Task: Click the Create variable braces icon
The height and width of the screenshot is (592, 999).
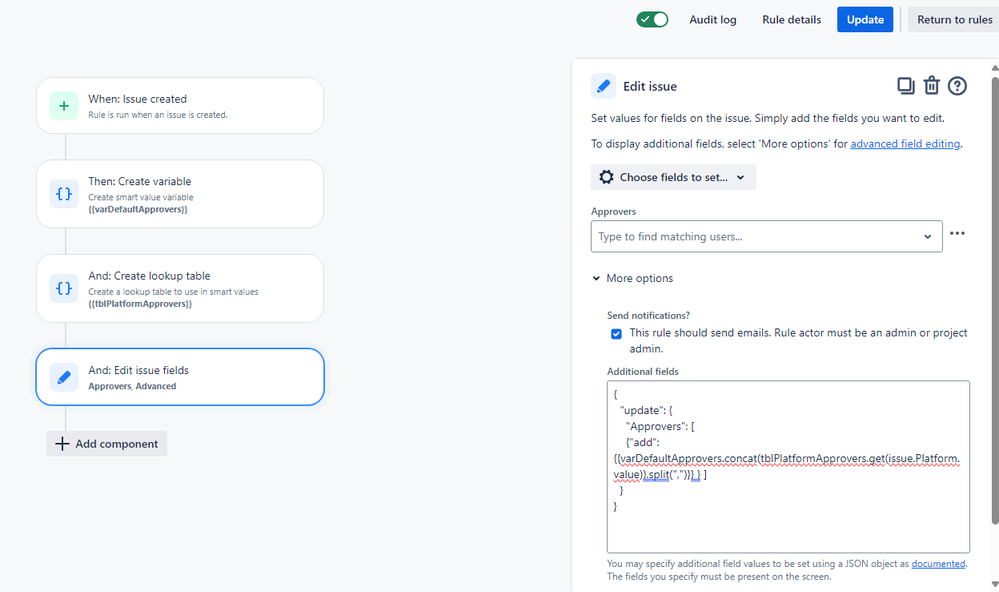Action: coord(64,194)
